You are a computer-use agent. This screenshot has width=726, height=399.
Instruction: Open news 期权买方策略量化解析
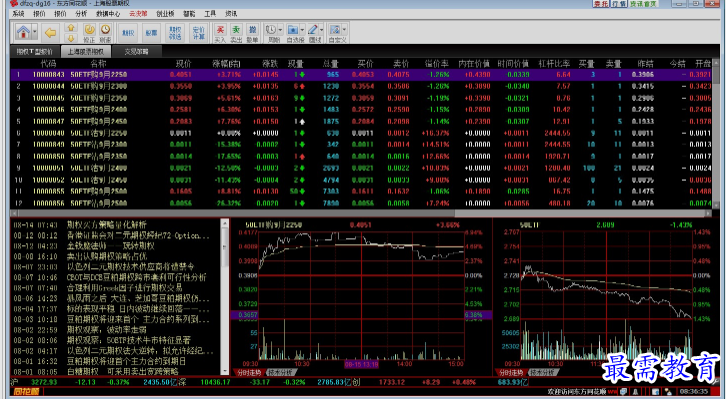point(106,225)
